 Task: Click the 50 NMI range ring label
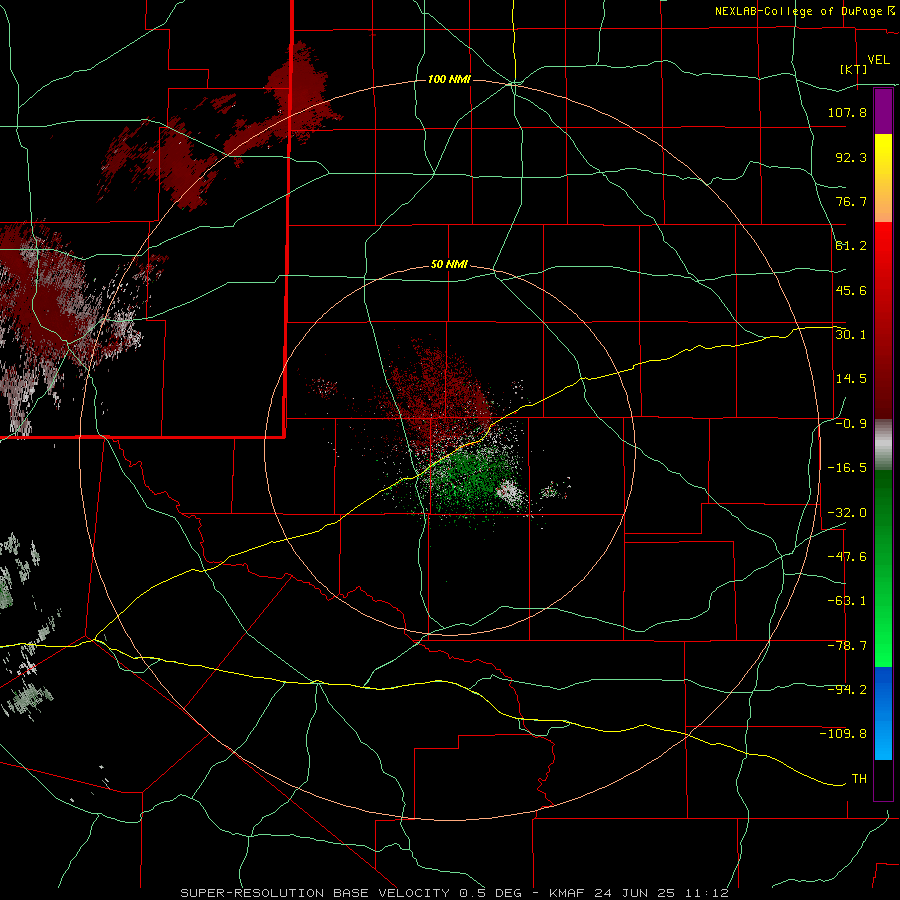pyautogui.click(x=449, y=265)
